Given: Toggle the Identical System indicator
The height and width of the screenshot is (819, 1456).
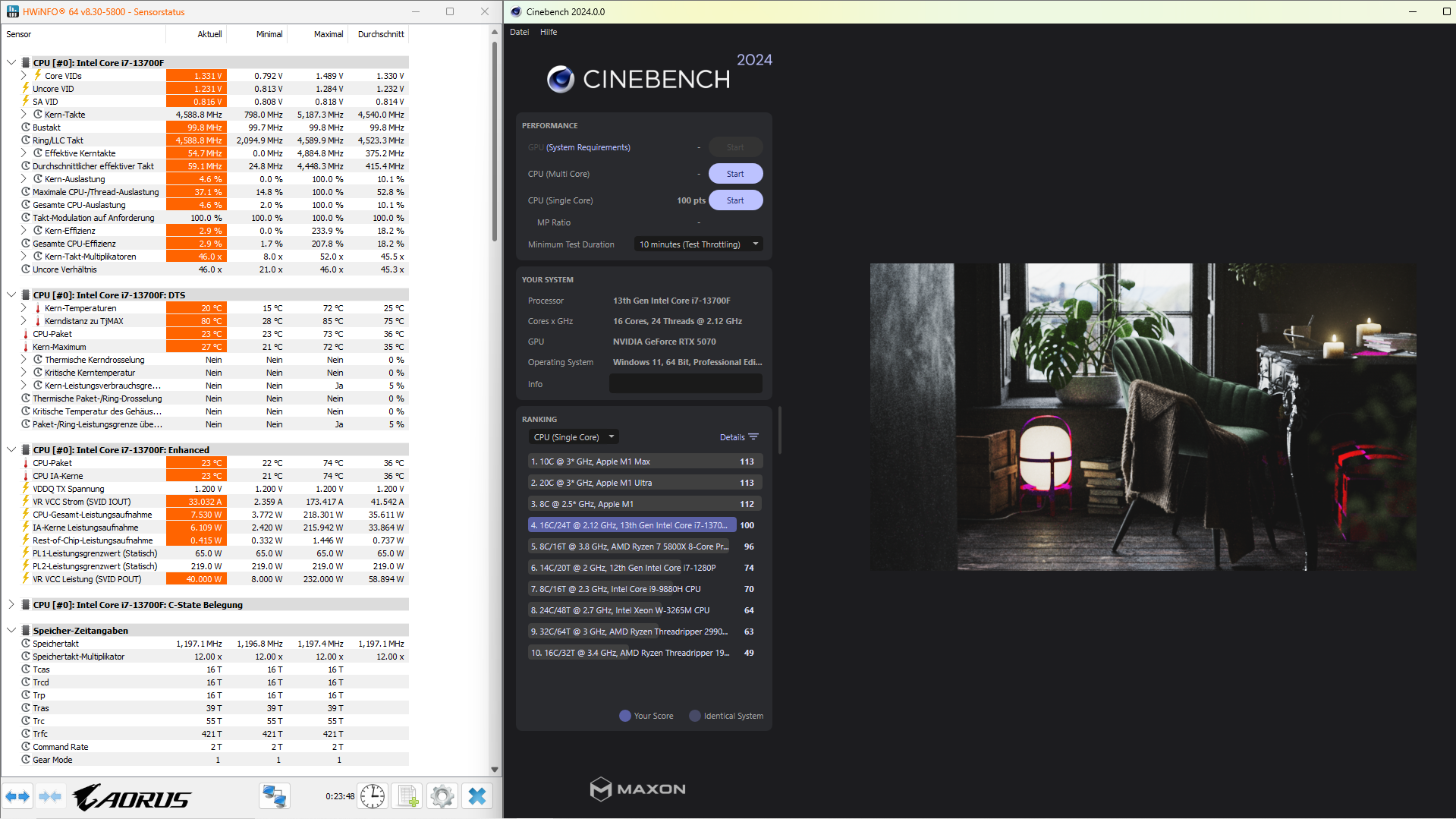Looking at the screenshot, I should [694, 715].
